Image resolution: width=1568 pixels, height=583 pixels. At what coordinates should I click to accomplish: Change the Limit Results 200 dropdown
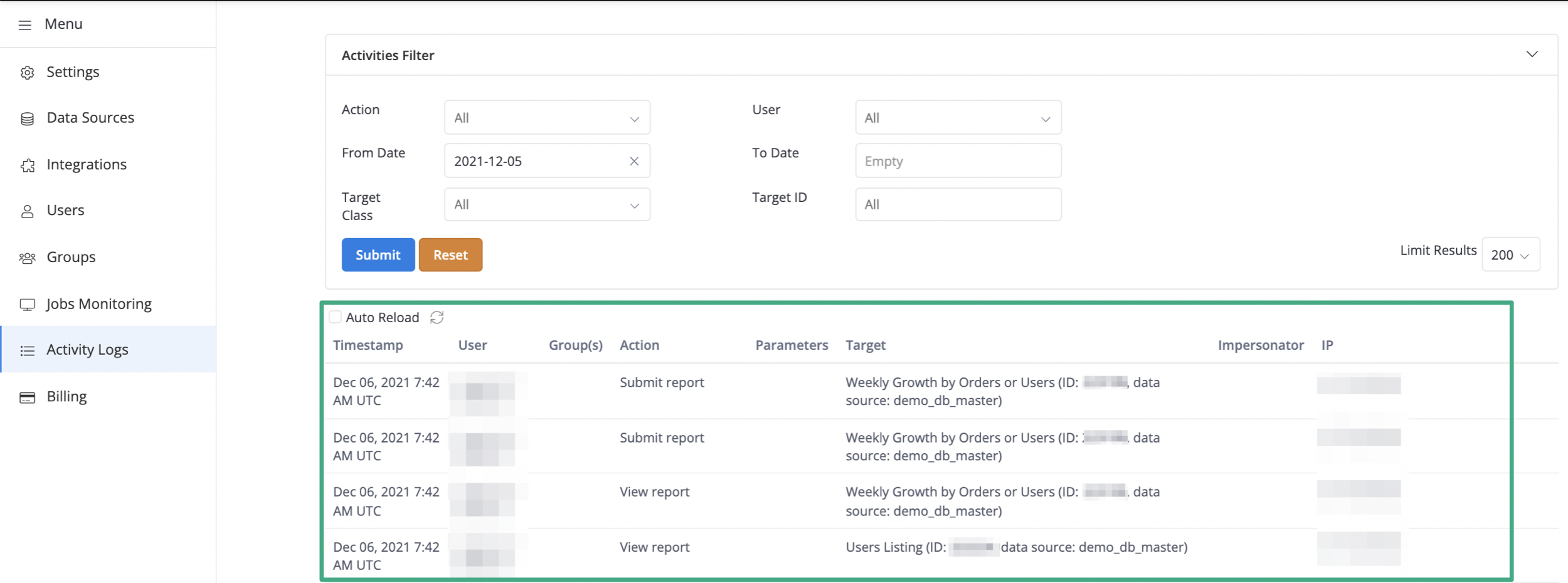pos(1510,255)
